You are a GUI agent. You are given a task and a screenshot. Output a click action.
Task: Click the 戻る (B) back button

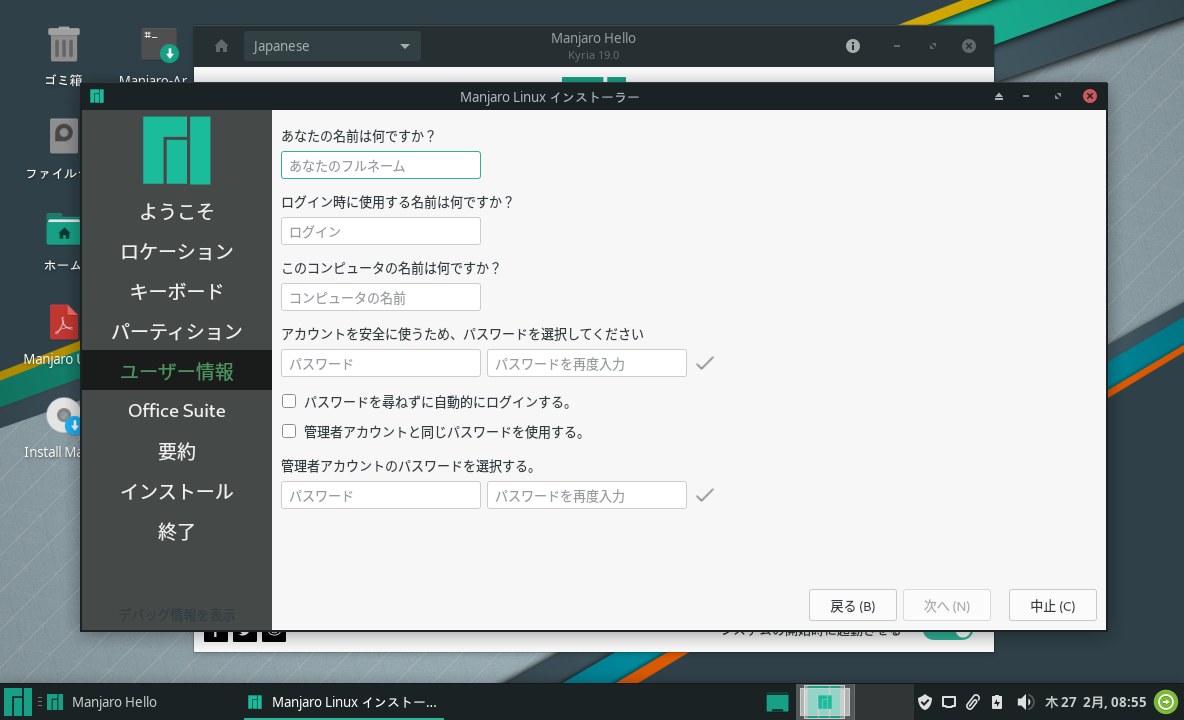click(x=853, y=605)
